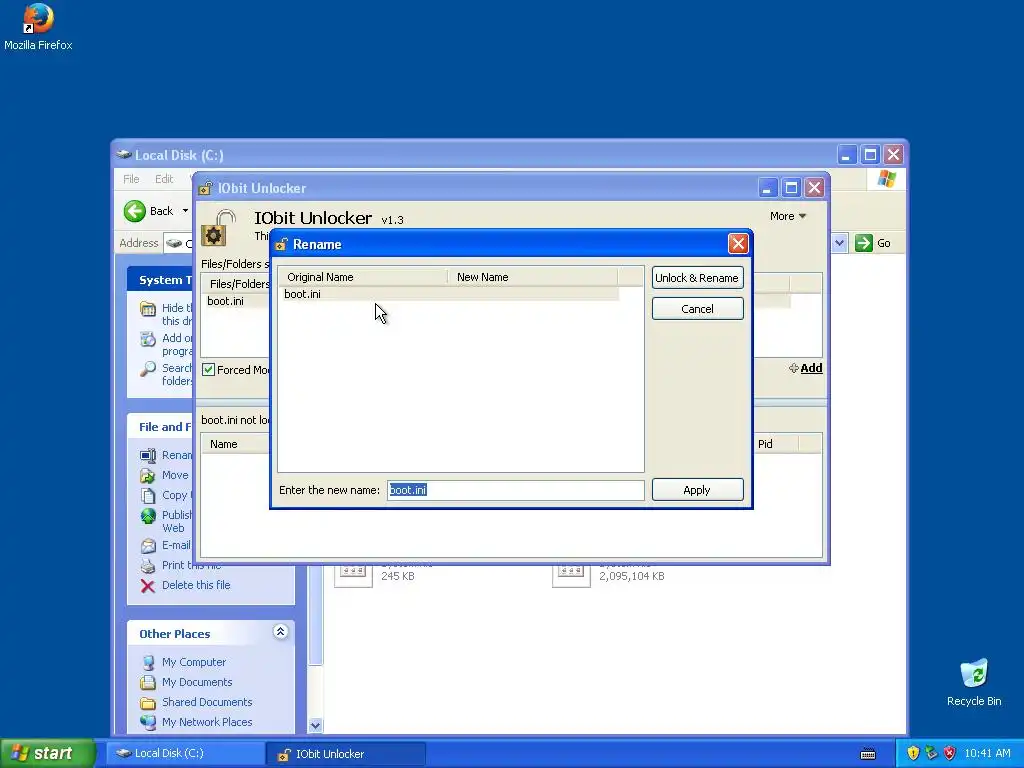Close the Rename dialog
The image size is (1024, 768).
[x=738, y=244]
